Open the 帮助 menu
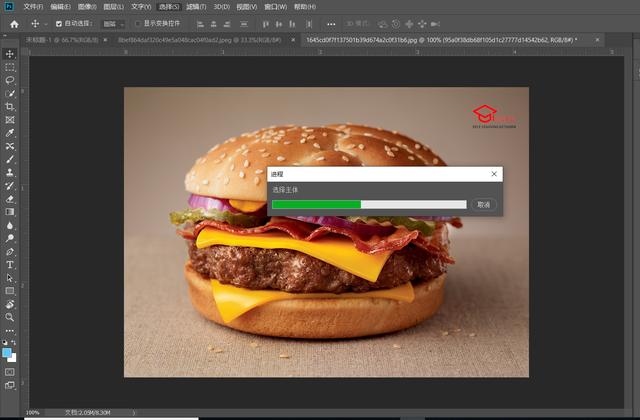 305,7
